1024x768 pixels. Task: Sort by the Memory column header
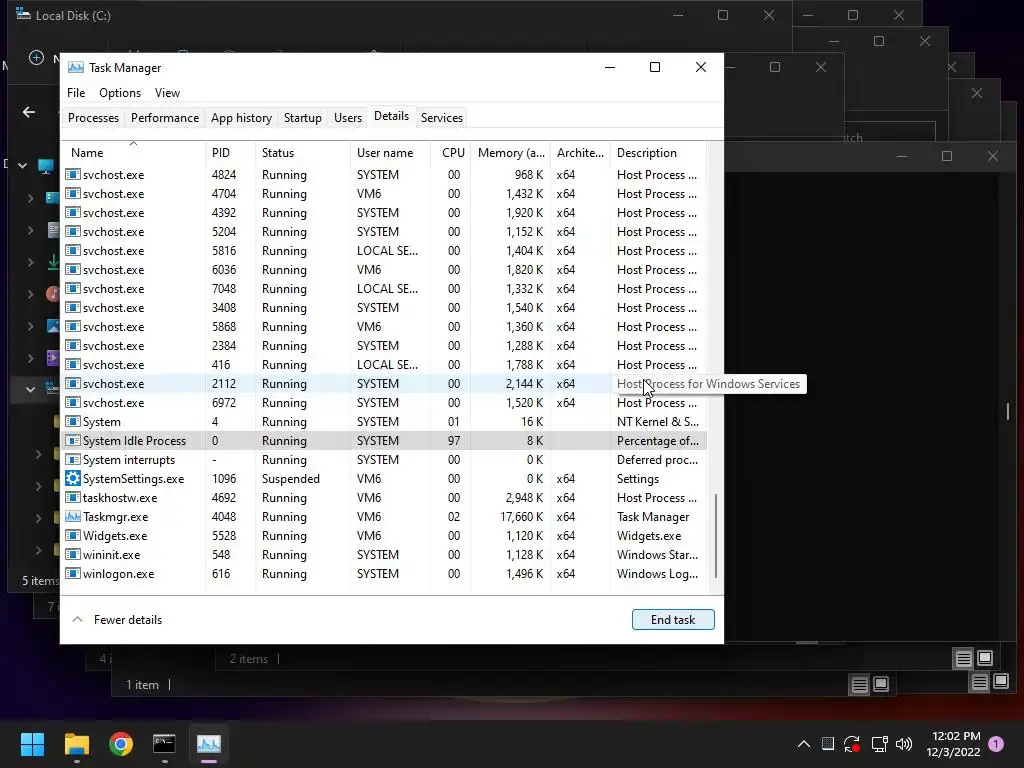point(510,152)
